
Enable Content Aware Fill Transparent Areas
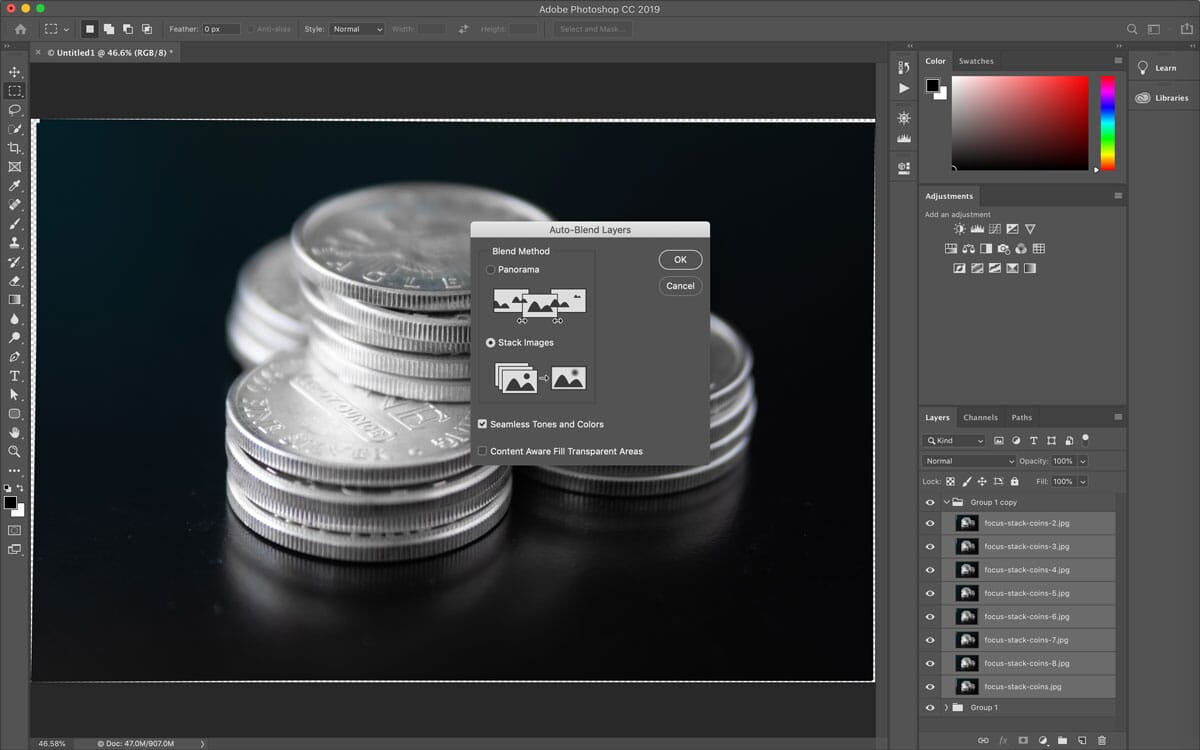pyautogui.click(x=483, y=451)
